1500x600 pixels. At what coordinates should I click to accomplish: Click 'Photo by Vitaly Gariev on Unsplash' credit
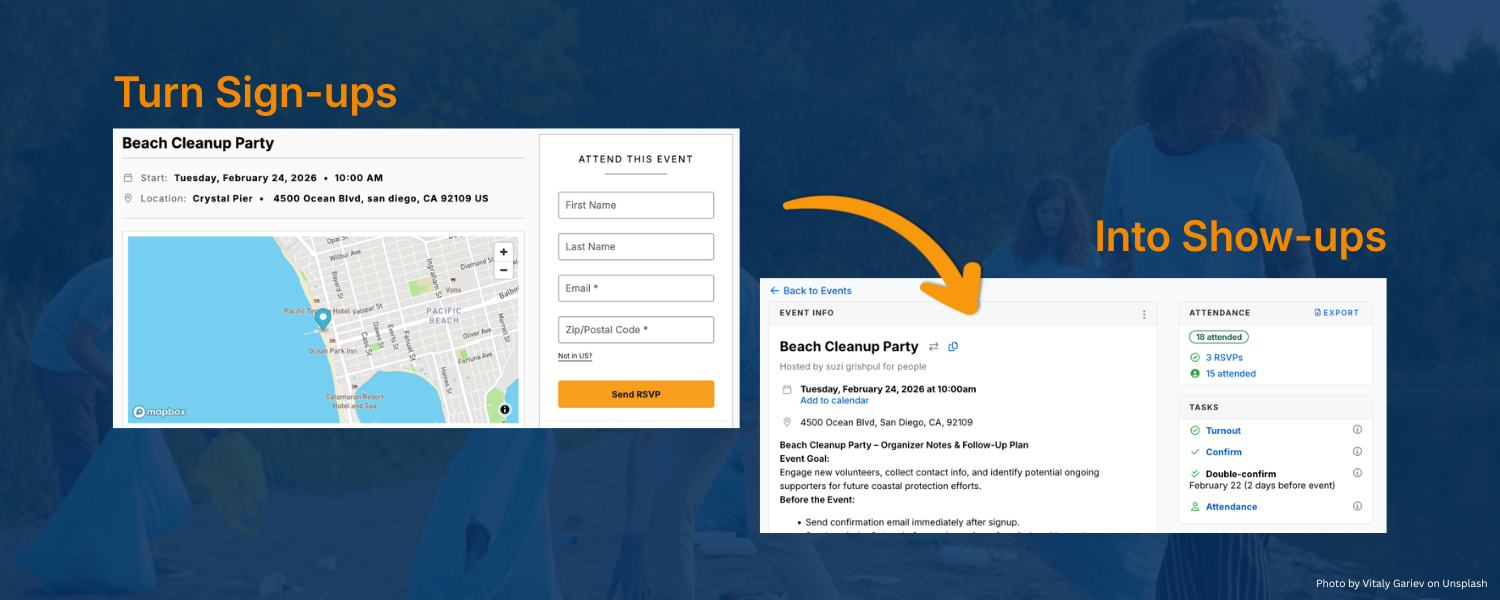[x=1401, y=583]
